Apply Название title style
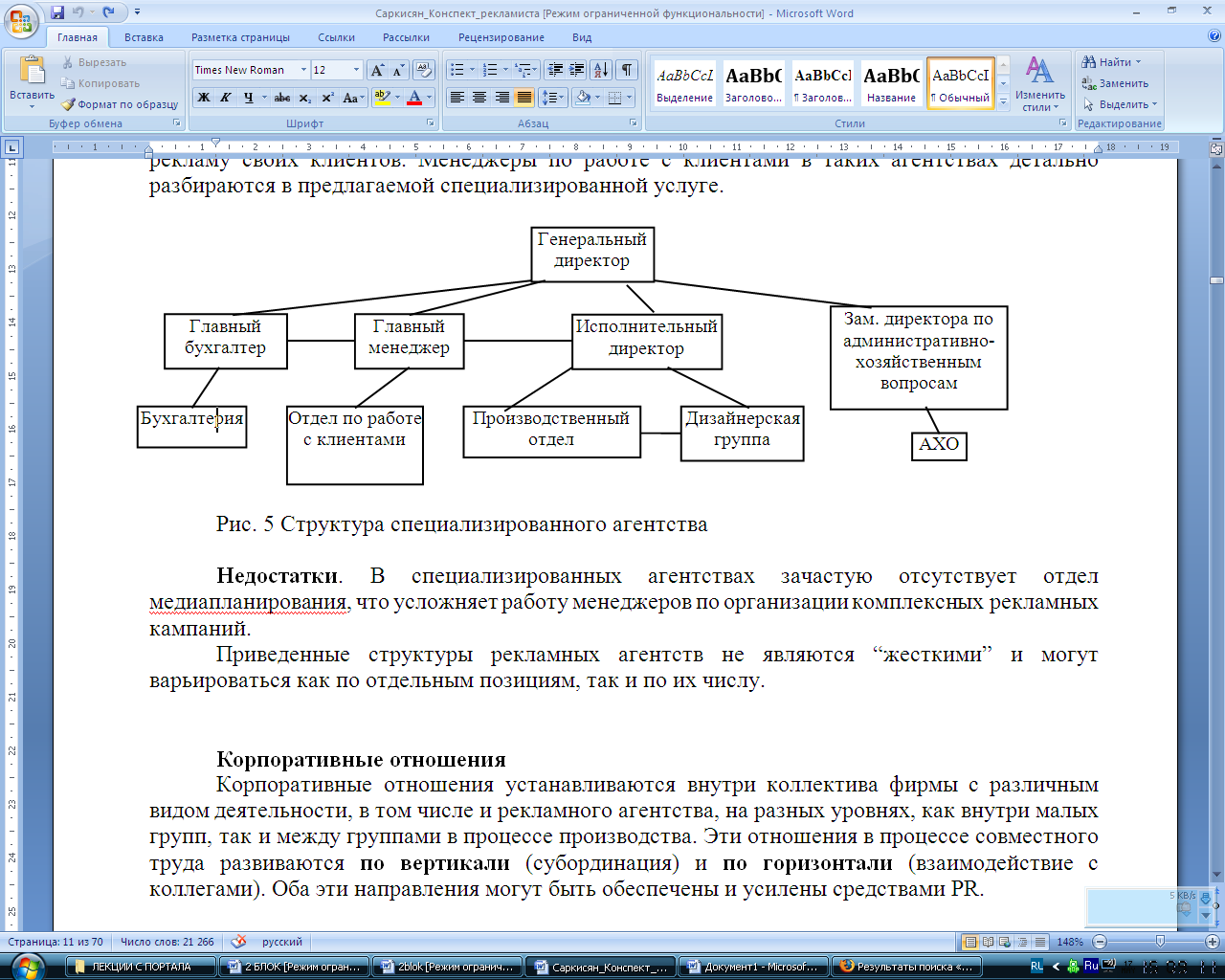The width and height of the screenshot is (1225, 980). 891,83
